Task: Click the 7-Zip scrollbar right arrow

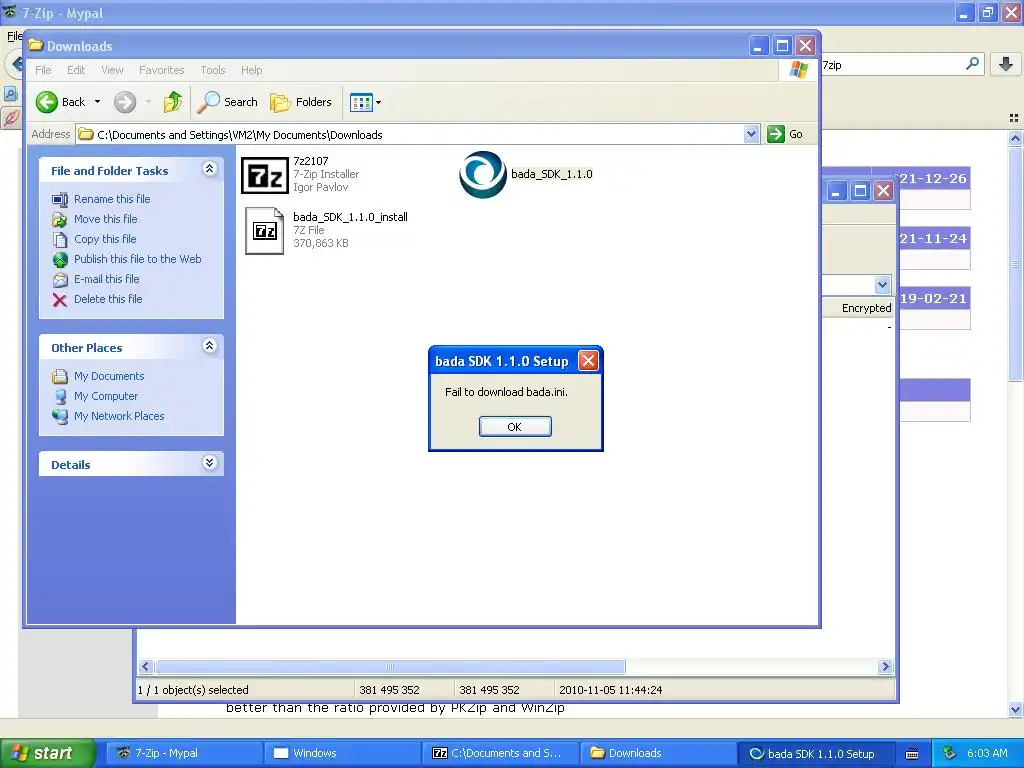Action: coord(885,667)
